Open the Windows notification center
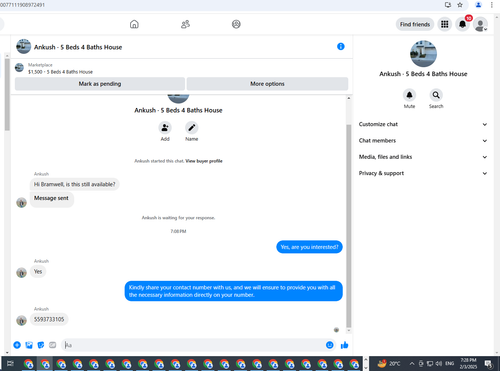 (x=489, y=364)
